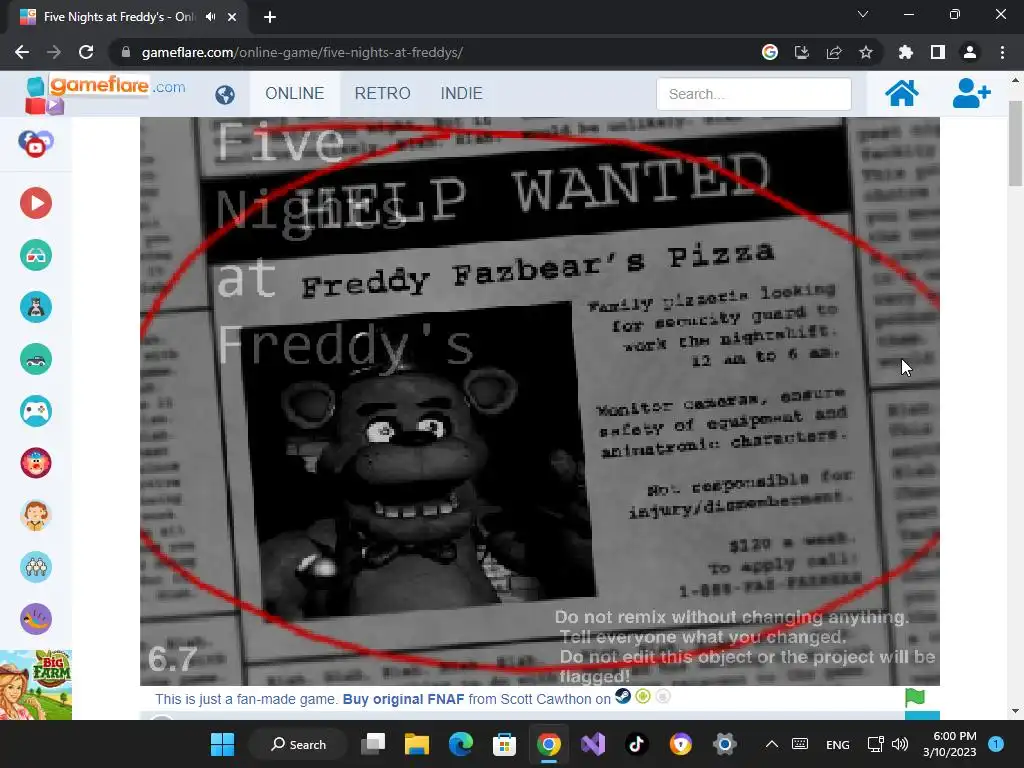Click the game canvas Help Wanted screen
The image size is (1024, 768).
coord(539,401)
